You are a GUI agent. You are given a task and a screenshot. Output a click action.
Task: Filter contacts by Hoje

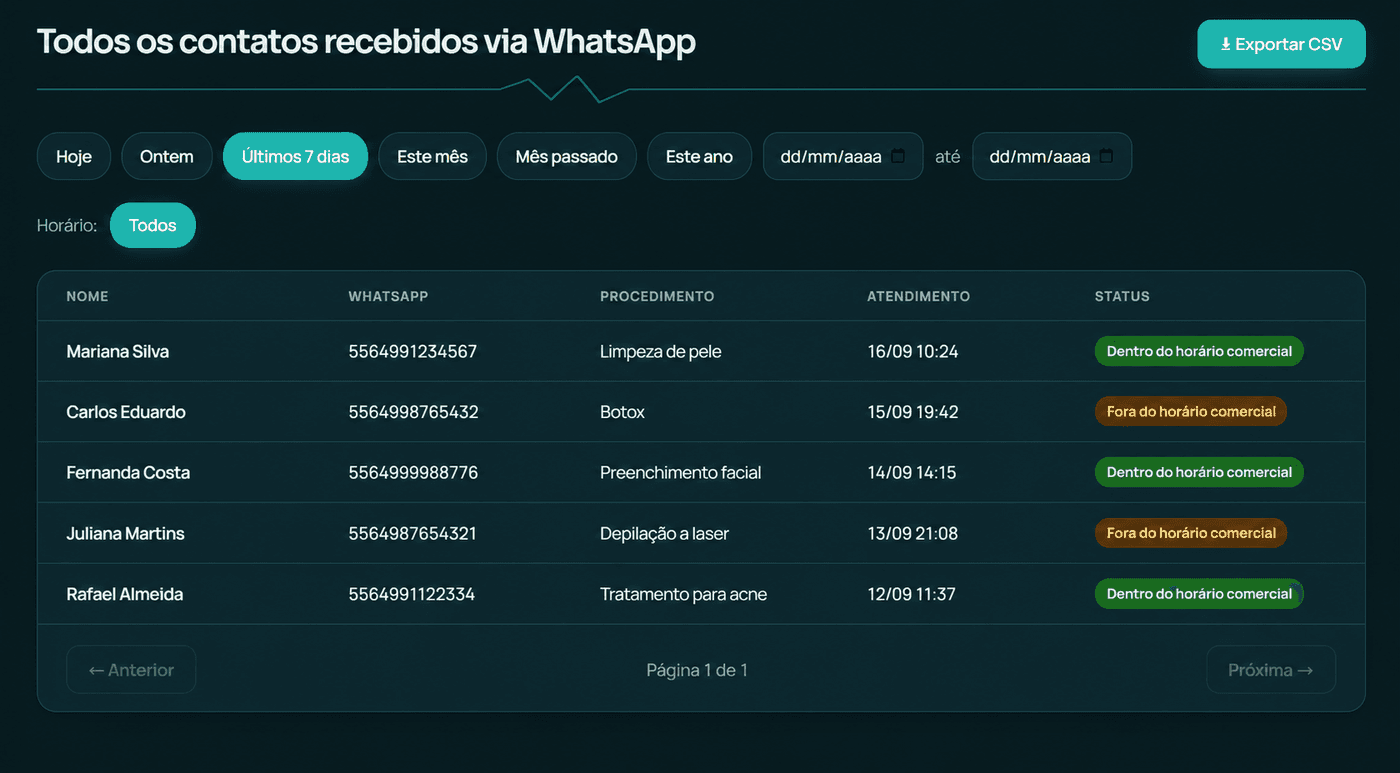pyautogui.click(x=74, y=156)
